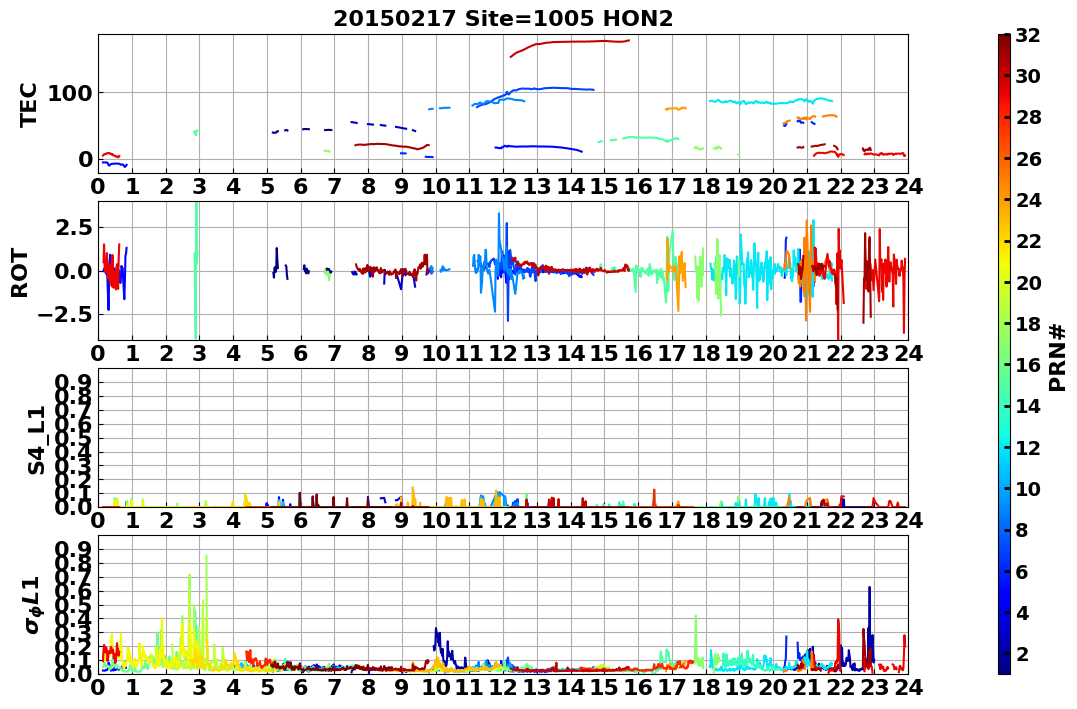1077x709 pixels.
Task: Click hour 3 tick below the σφL1 panel
Action: [x=199, y=687]
